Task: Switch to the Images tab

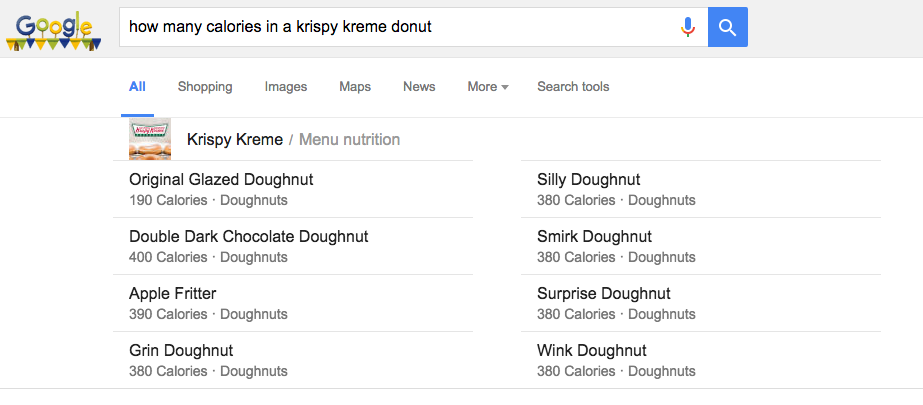Action: (x=286, y=87)
